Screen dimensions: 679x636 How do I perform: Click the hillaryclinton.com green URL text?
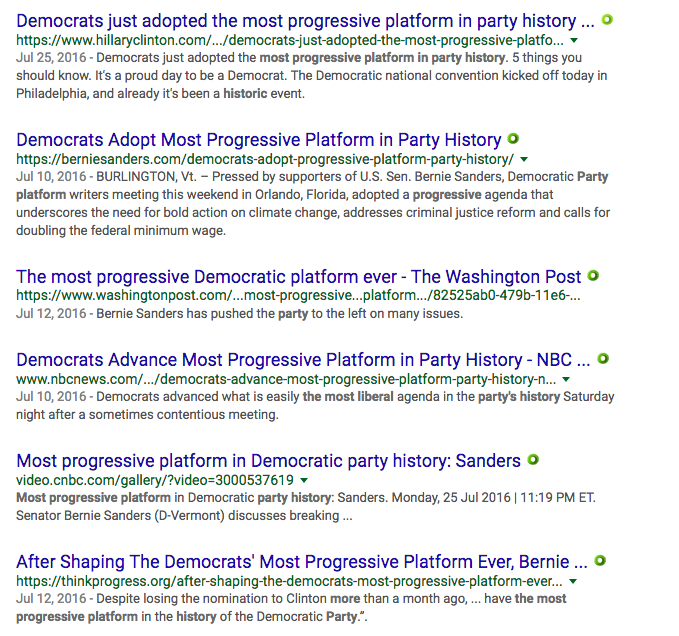(x=290, y=40)
